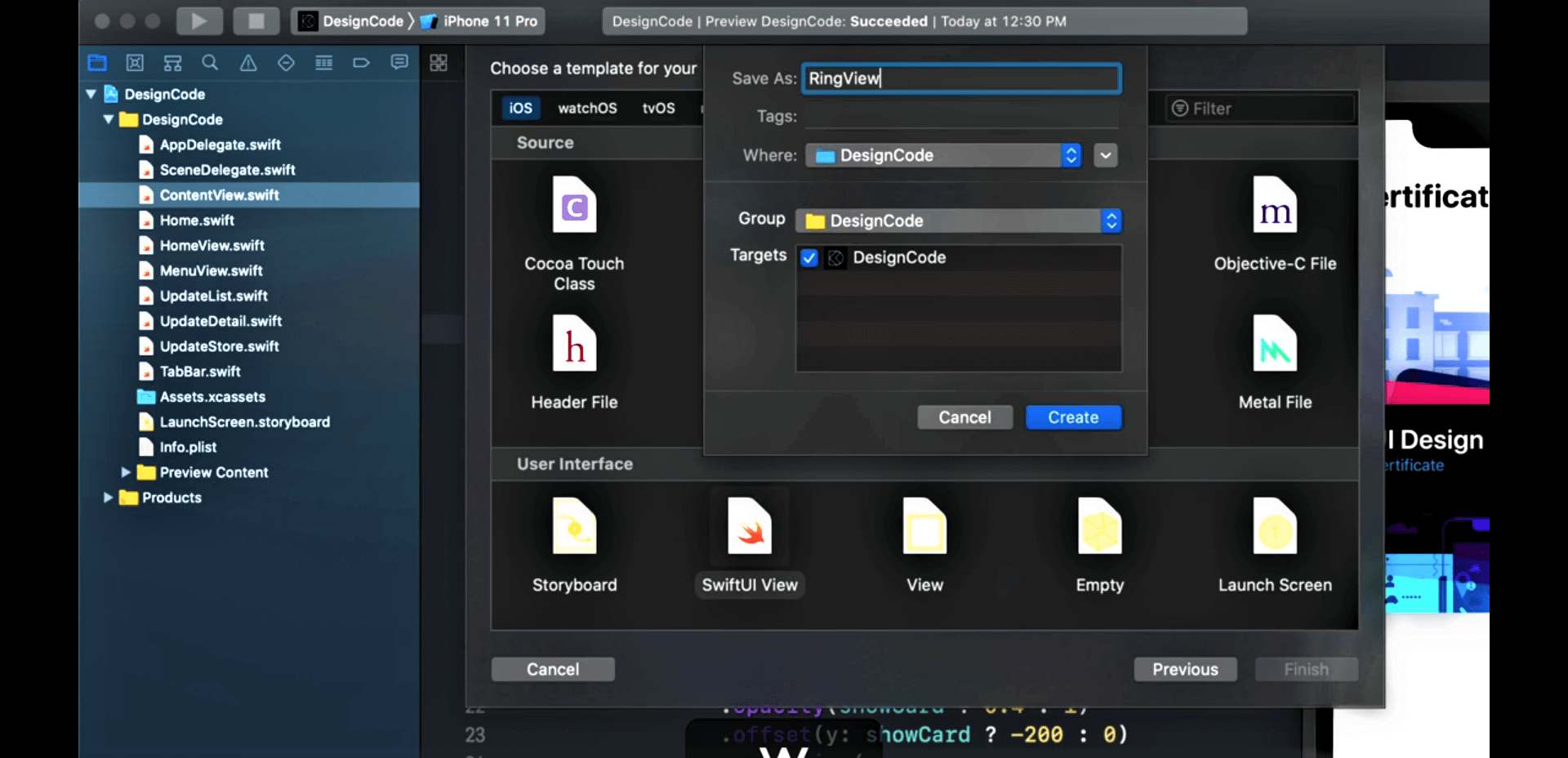
Task: Select UpdateDetail.swift in navigator
Action: point(248,321)
